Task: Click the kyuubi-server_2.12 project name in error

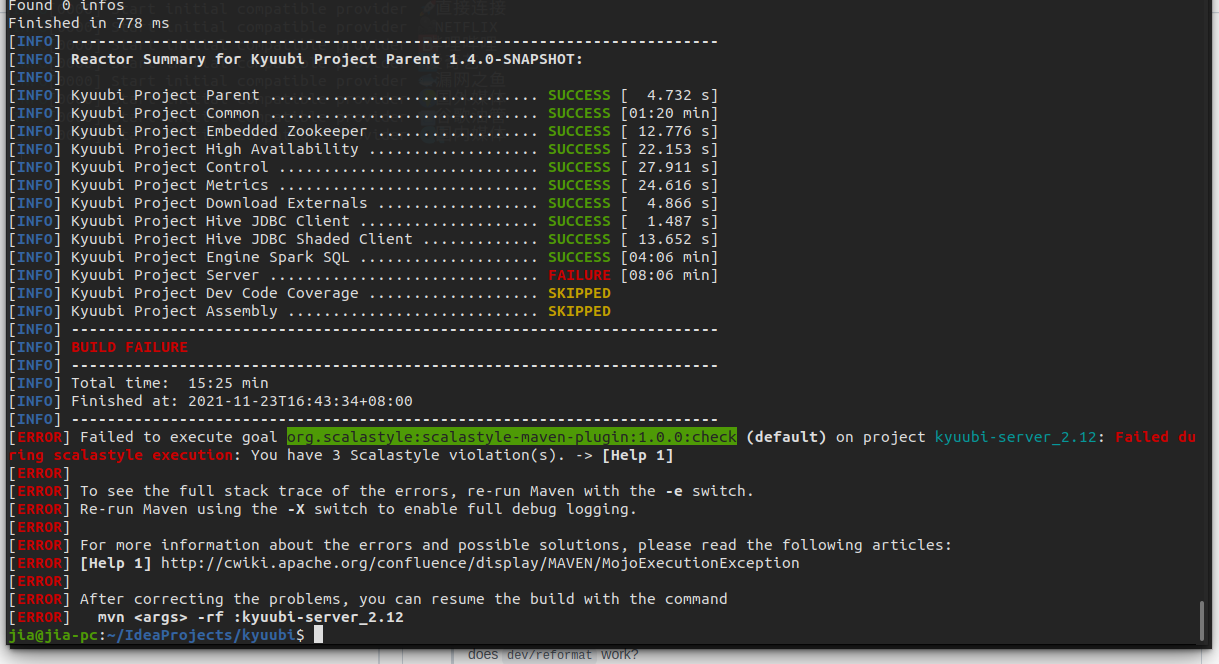Action: pyautogui.click(x=1015, y=437)
